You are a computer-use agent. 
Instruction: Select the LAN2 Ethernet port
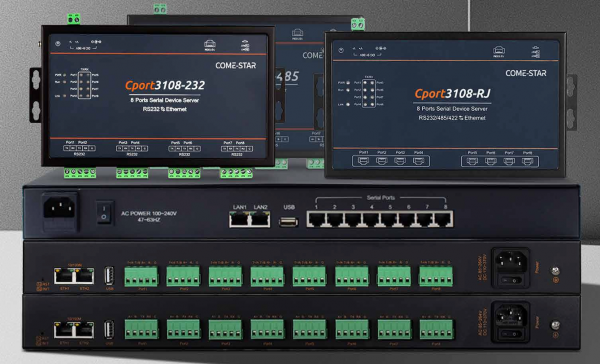tap(260, 220)
